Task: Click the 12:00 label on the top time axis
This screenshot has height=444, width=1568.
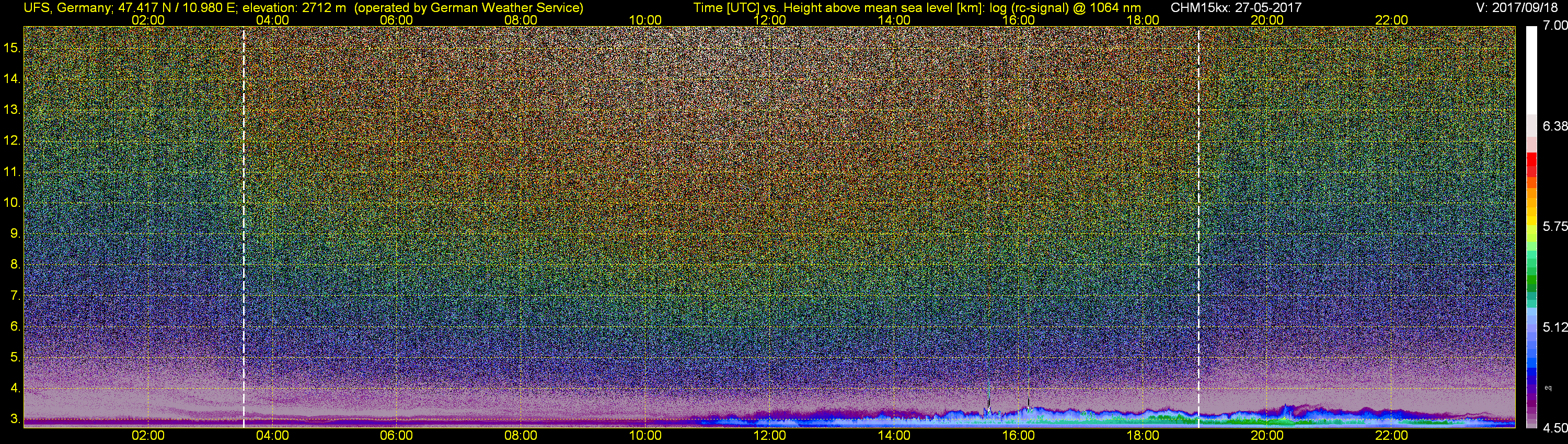Action: 769,20
